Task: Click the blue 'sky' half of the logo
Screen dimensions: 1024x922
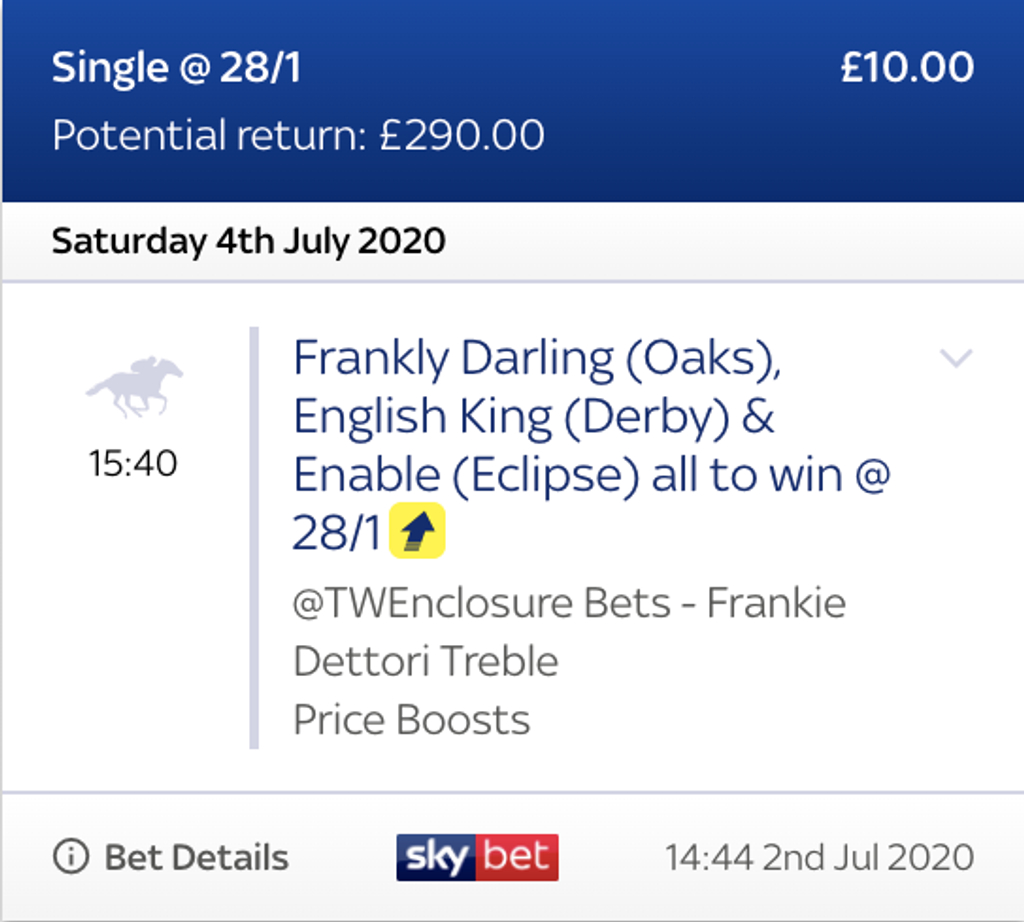Action: pyautogui.click(x=436, y=857)
